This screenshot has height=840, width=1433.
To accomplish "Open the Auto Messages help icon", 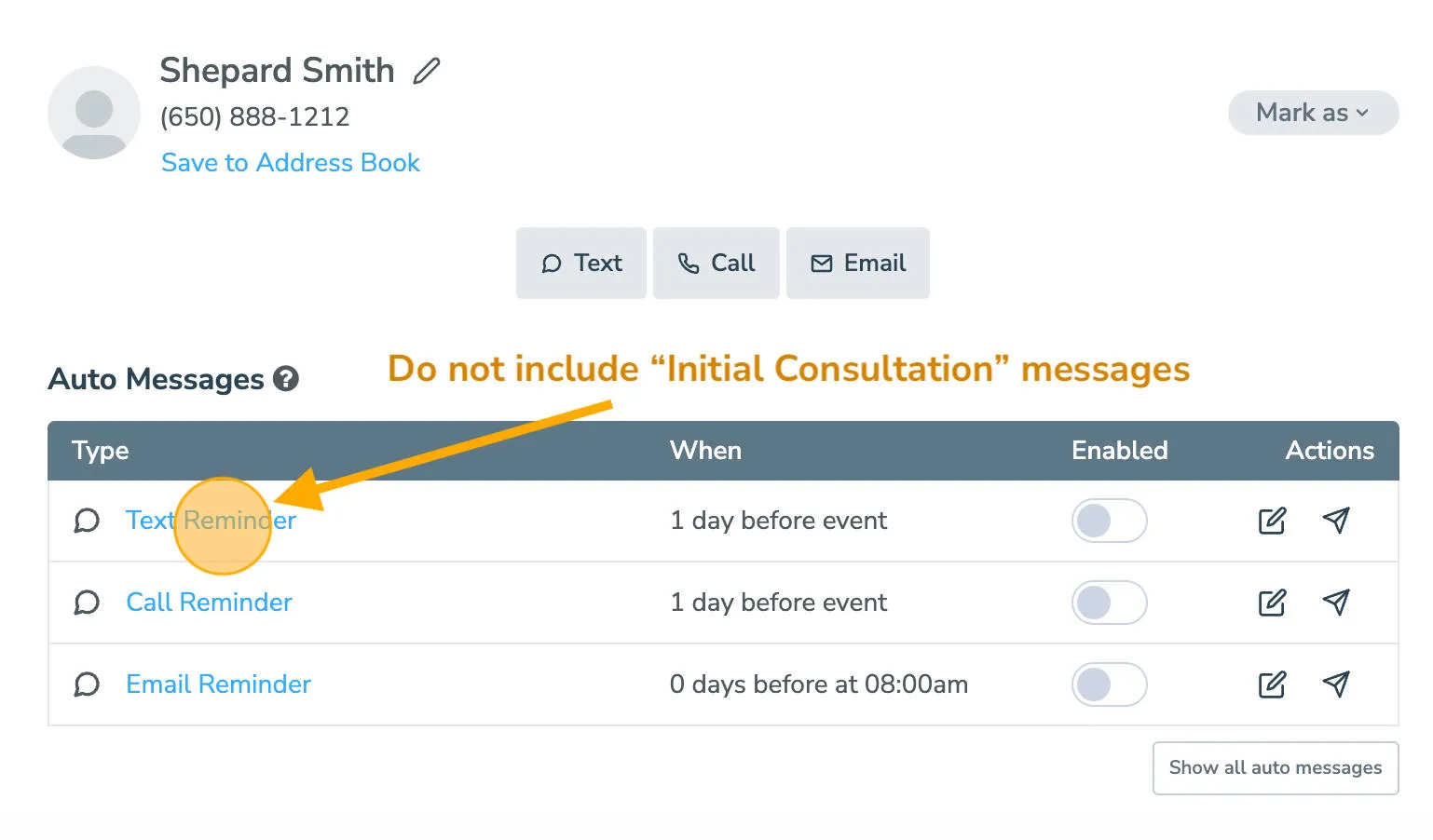I will click(x=287, y=379).
